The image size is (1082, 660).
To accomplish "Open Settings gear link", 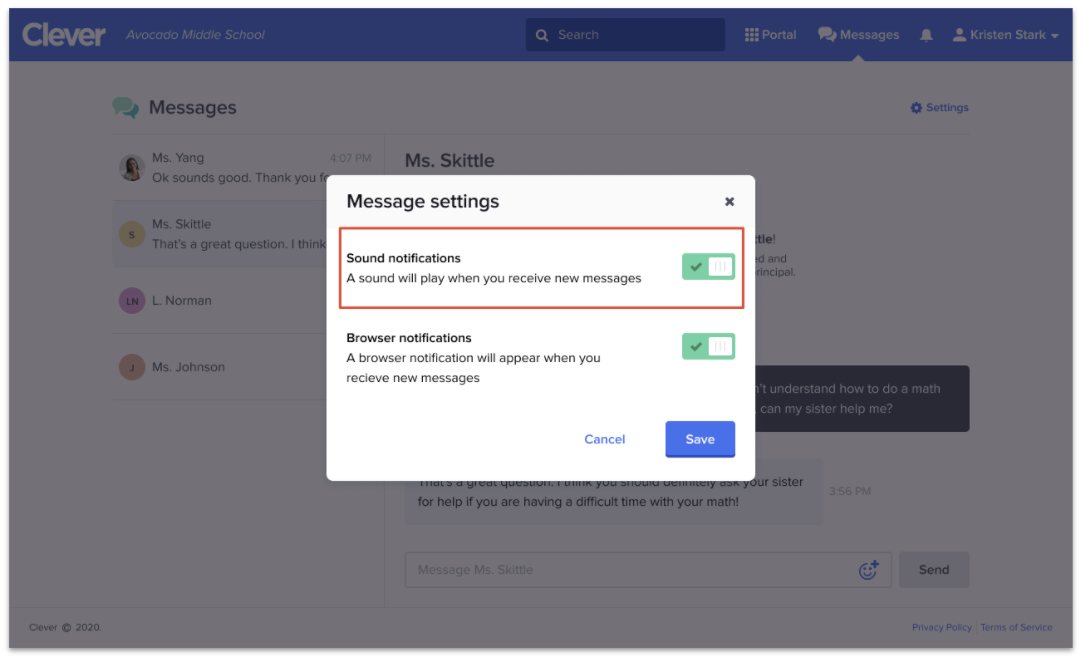I will click(x=939, y=108).
